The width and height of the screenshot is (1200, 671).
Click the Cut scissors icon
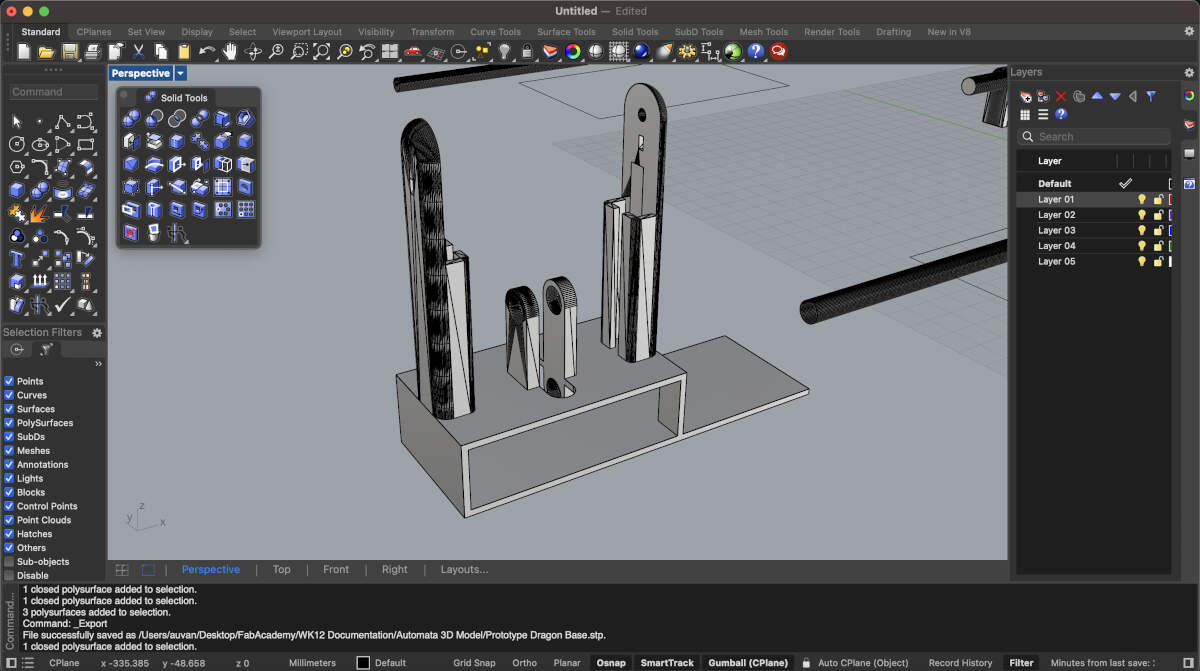click(139, 50)
